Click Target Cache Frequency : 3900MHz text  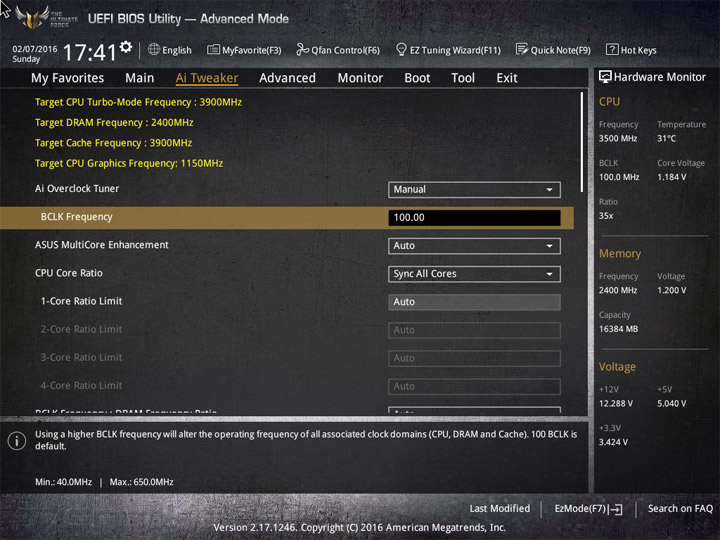tap(113, 143)
